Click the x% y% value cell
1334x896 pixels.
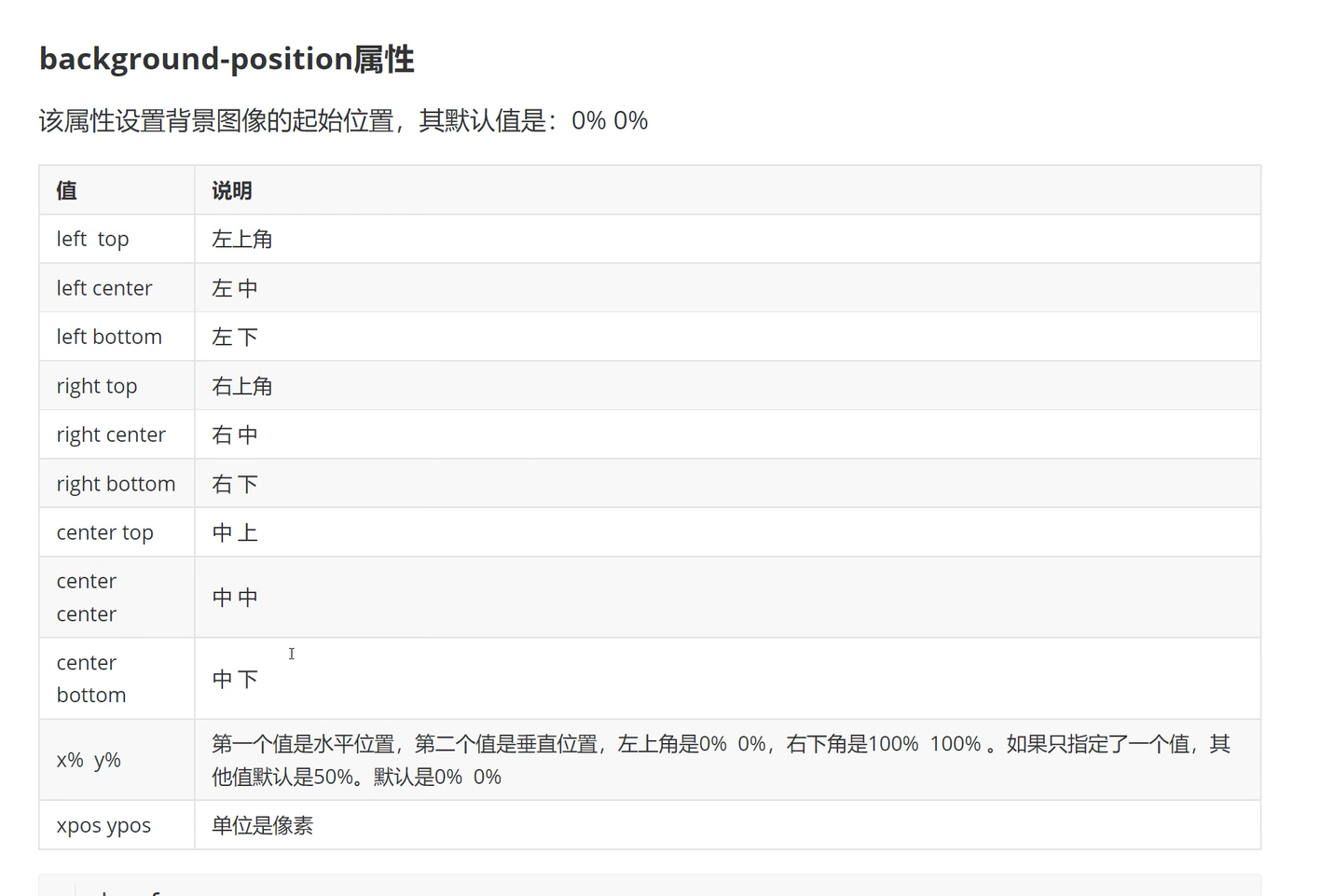89,760
